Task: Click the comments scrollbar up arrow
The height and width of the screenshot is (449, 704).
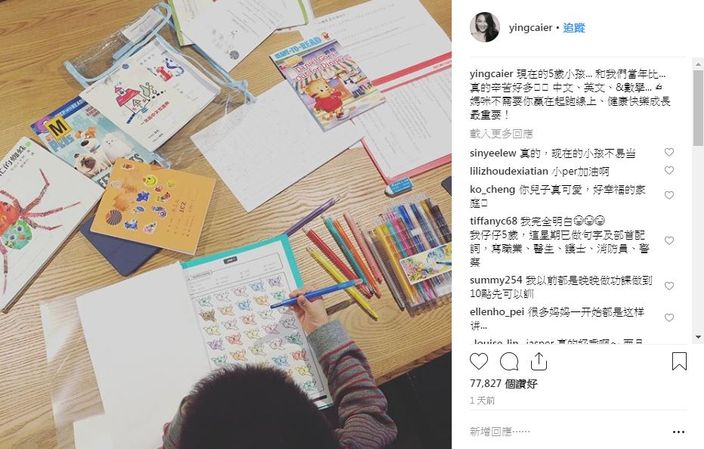Action: pos(698,65)
